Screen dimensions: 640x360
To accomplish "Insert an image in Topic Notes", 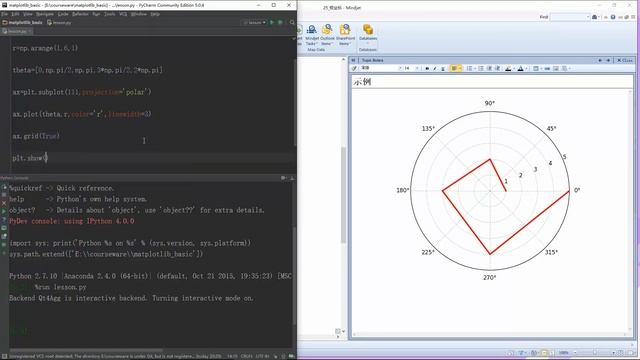I will pyautogui.click(x=556, y=68).
